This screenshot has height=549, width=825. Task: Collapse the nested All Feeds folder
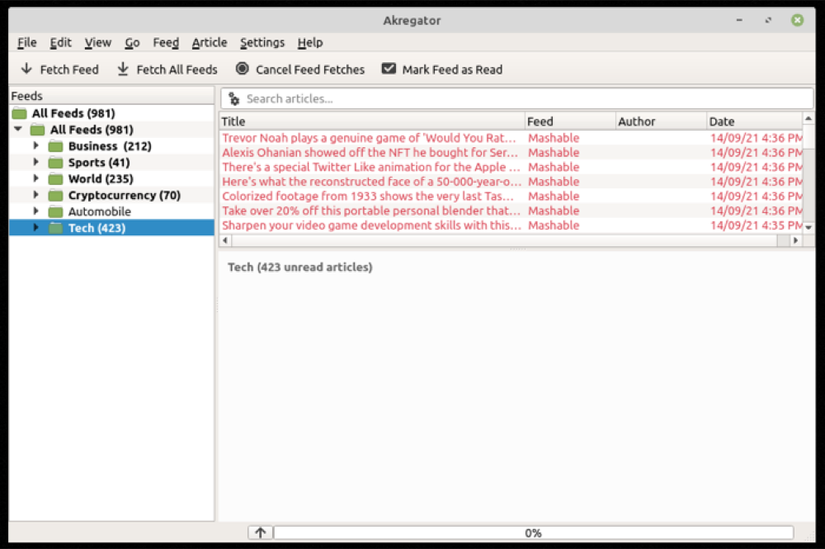point(18,129)
